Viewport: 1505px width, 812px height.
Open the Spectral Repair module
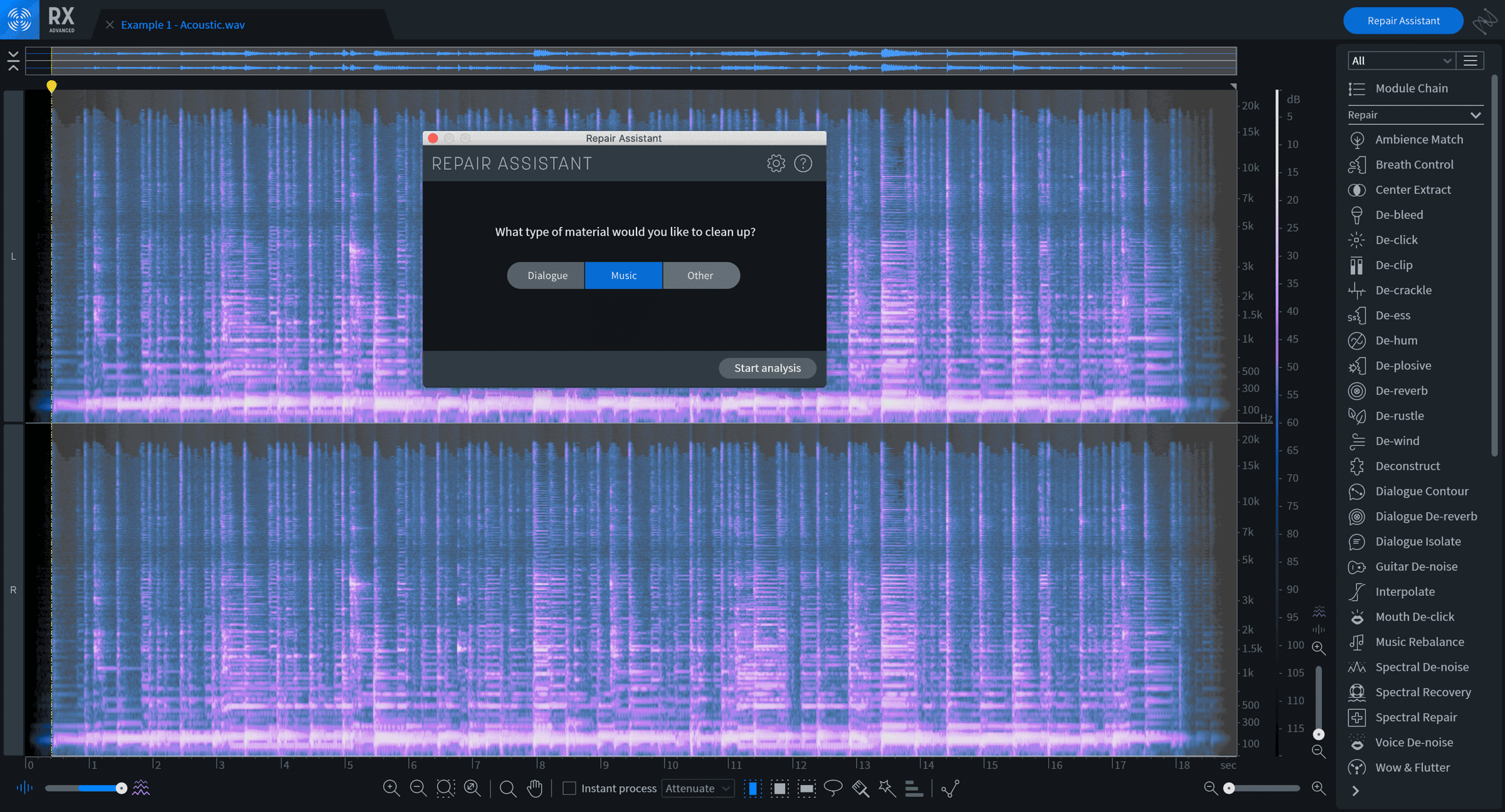(x=1415, y=717)
